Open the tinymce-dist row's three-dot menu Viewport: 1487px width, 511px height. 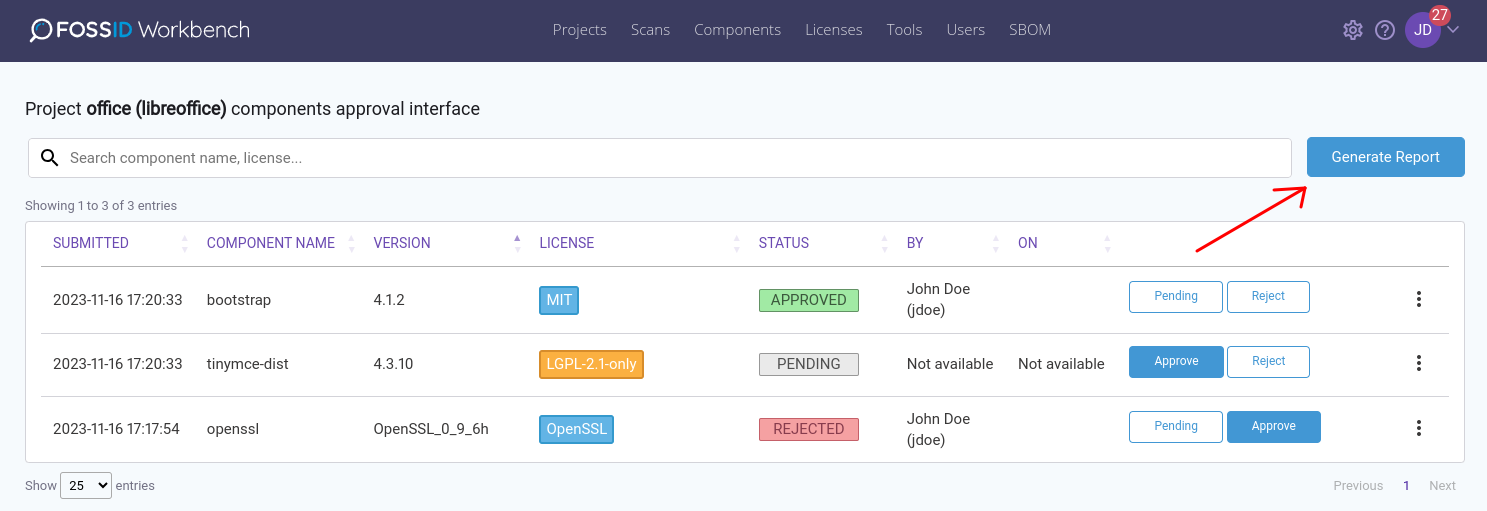1419,363
